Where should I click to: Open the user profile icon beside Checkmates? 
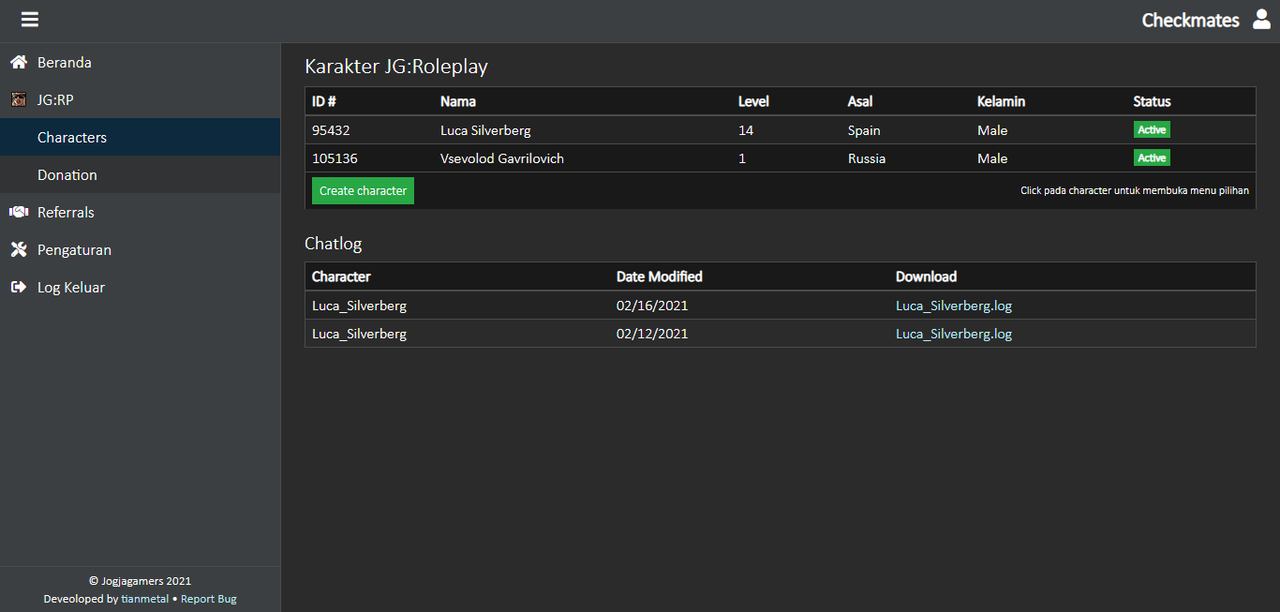tap(1261, 19)
